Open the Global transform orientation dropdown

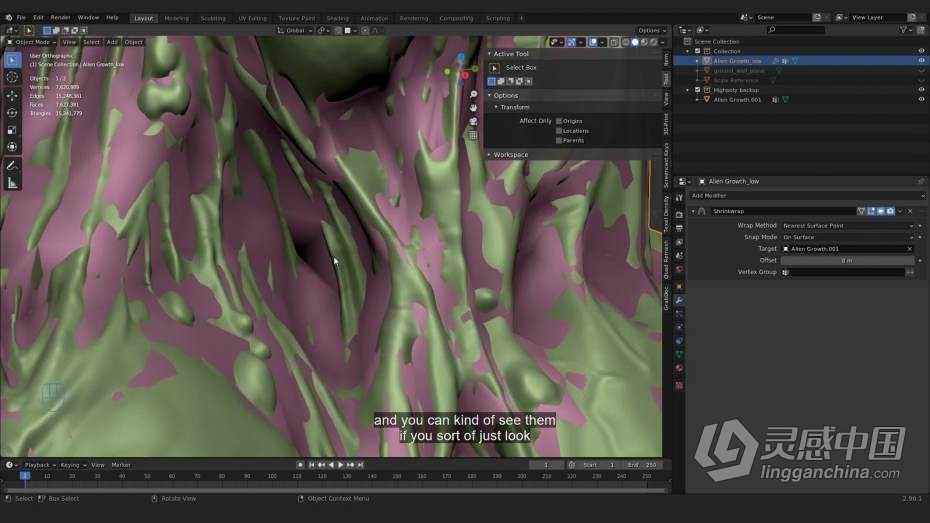click(295, 30)
